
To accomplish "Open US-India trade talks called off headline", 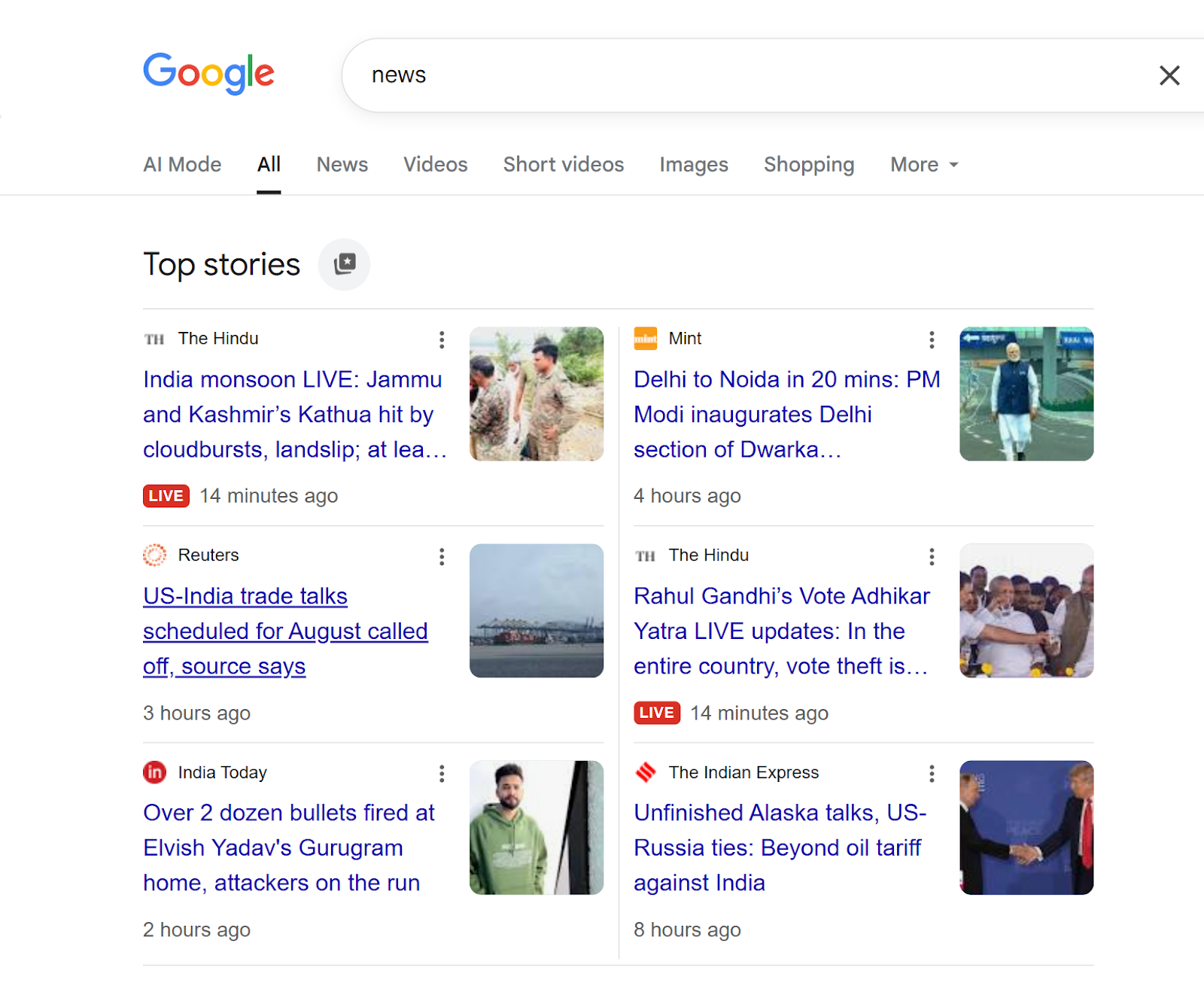I will [285, 631].
